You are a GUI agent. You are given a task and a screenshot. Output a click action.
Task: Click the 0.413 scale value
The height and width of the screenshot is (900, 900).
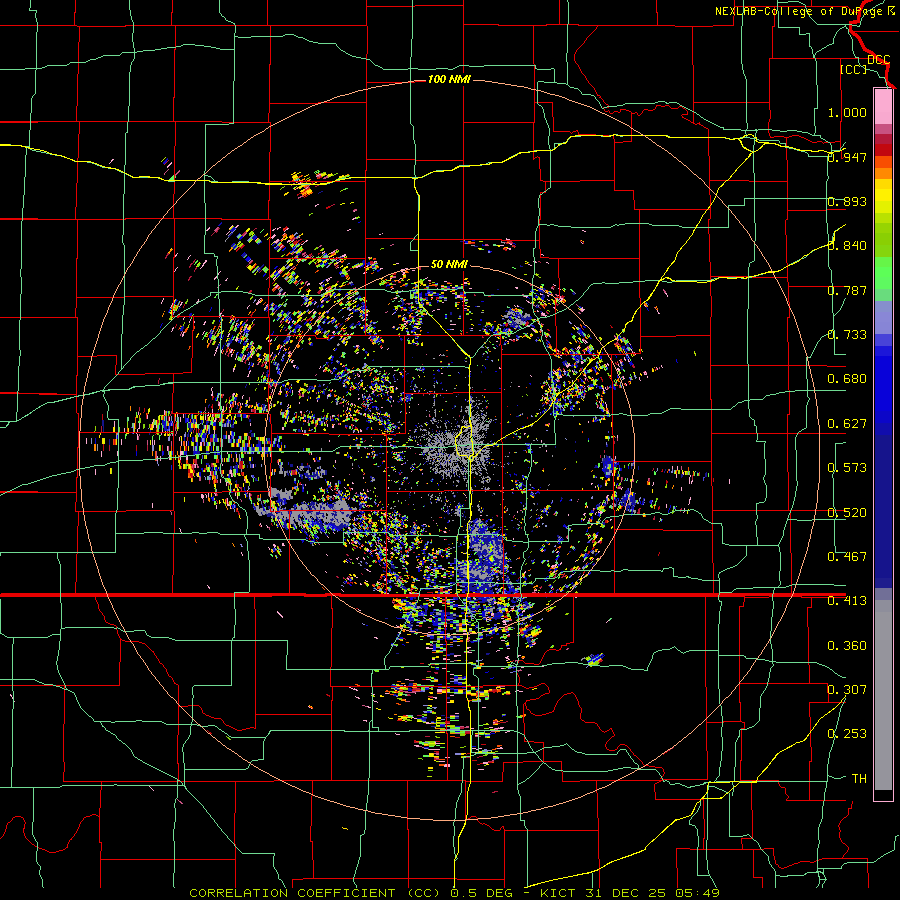point(847,601)
